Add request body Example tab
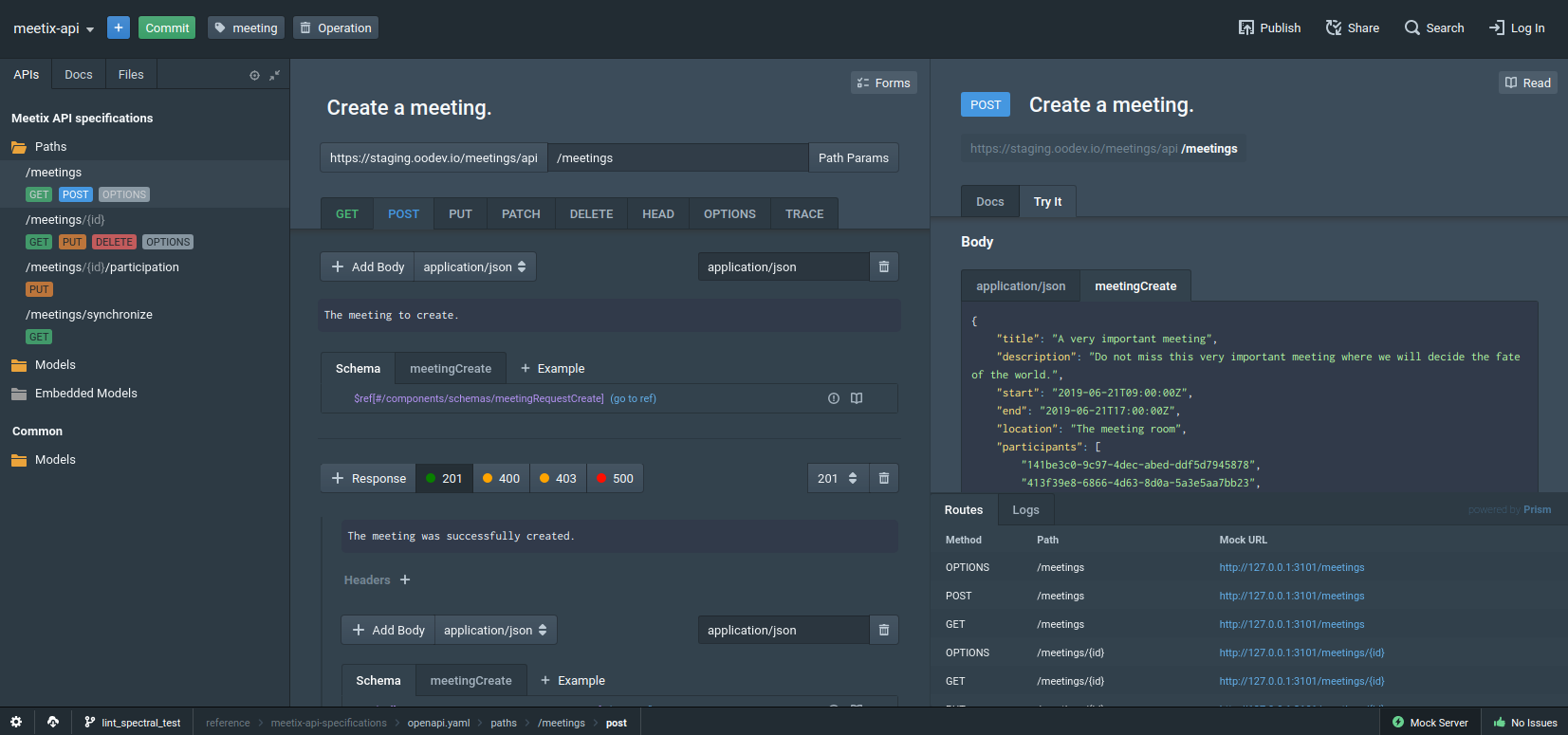The height and width of the screenshot is (735, 1568). [x=552, y=368]
